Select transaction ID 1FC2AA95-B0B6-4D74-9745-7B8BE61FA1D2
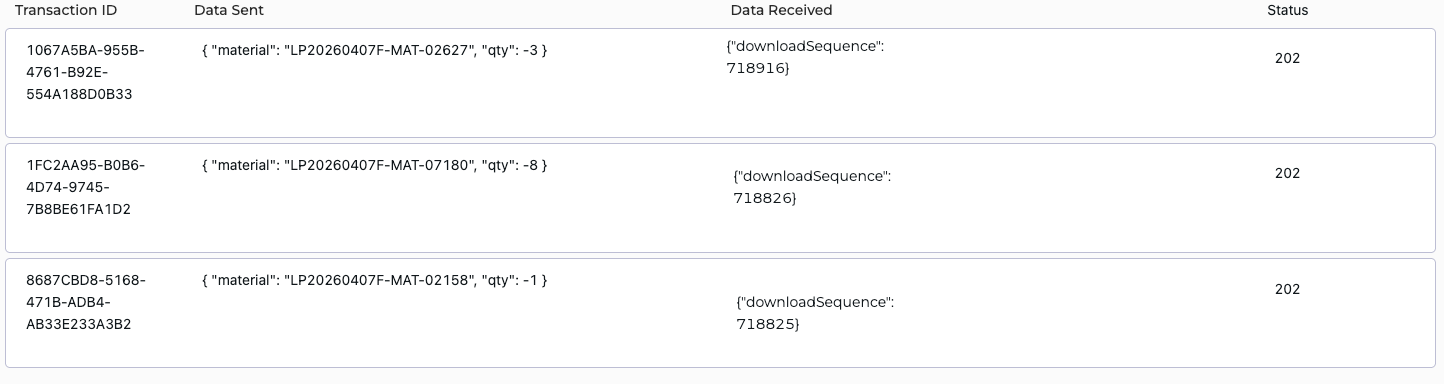 click(x=85, y=187)
